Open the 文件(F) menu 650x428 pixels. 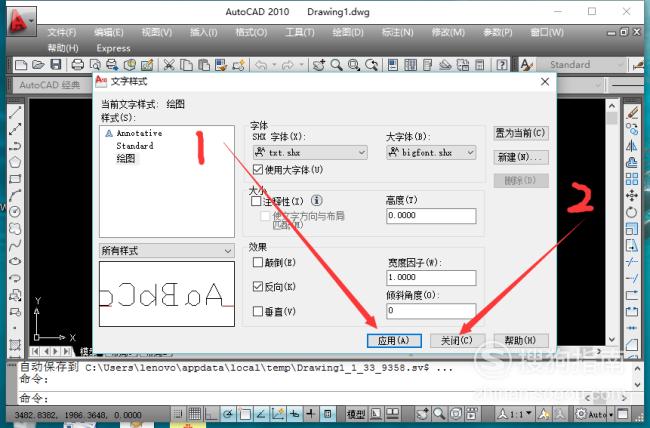[62, 32]
